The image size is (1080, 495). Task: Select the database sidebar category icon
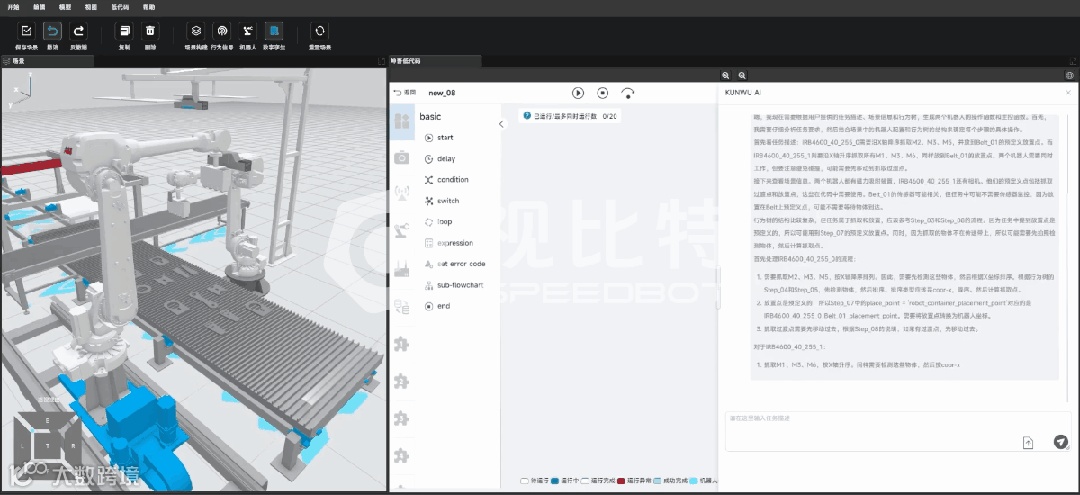402,306
